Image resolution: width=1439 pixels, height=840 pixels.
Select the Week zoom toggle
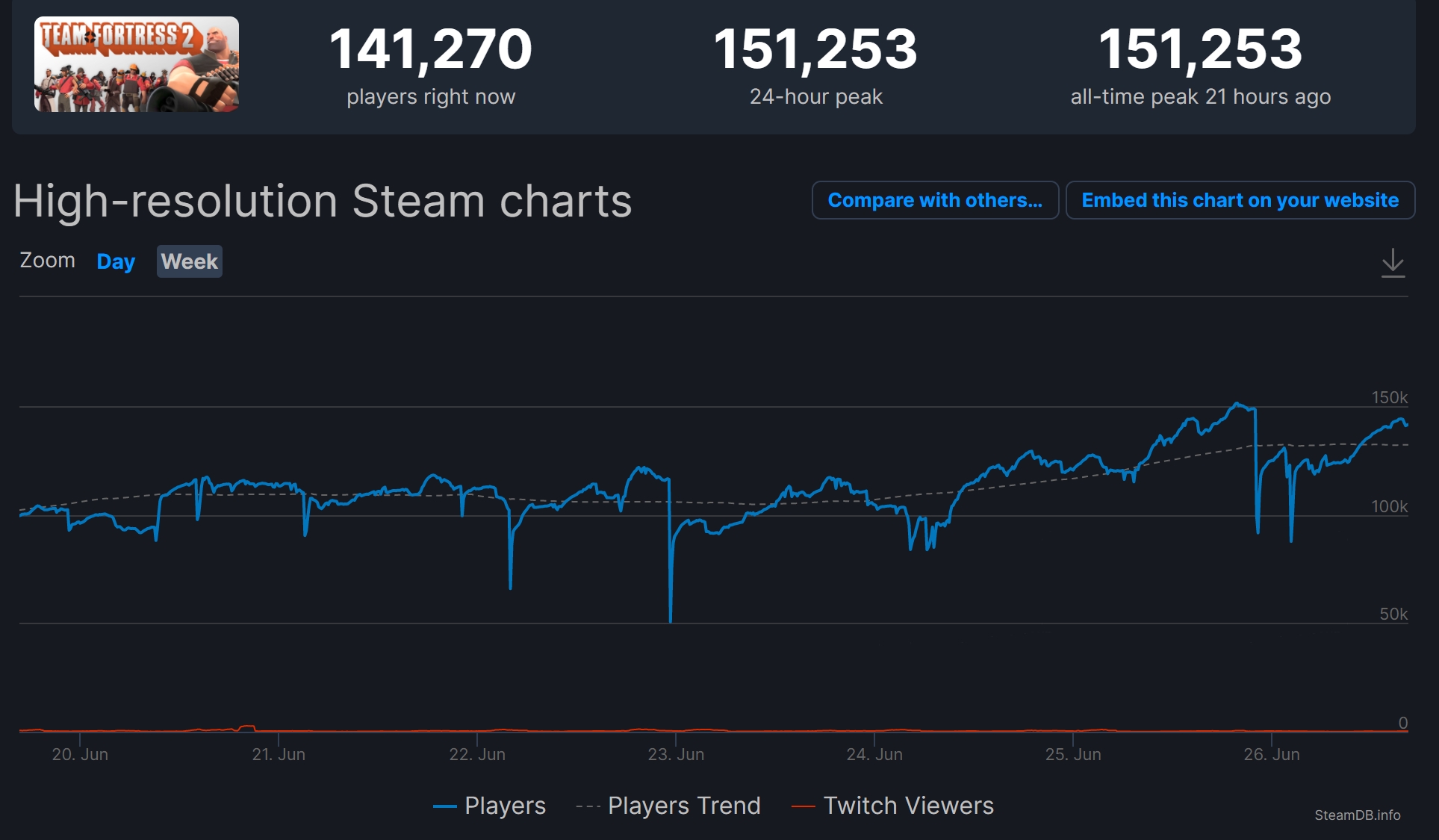tap(189, 261)
